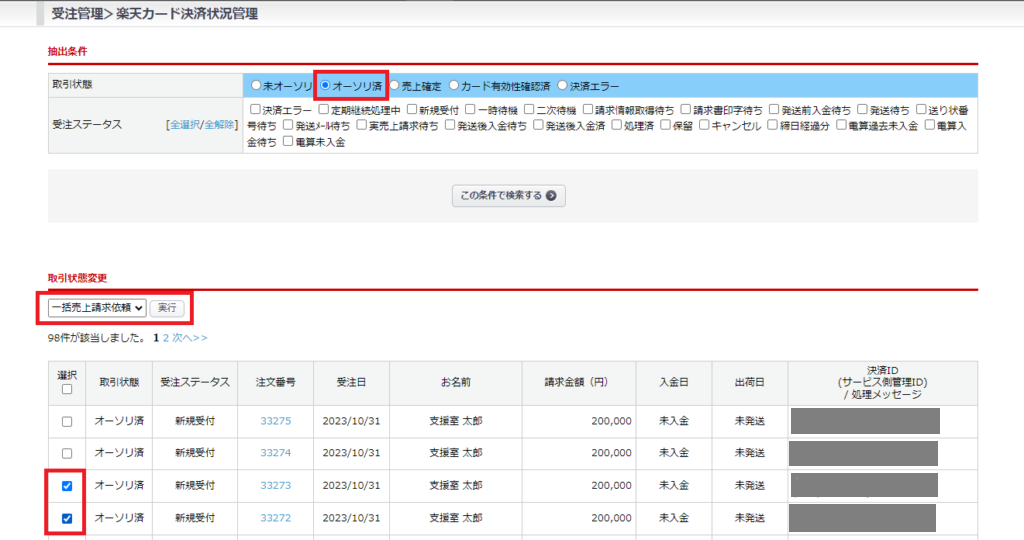Click the 全選択 select-all link
The width and height of the screenshot is (1024, 540).
pyautogui.click(x=184, y=125)
